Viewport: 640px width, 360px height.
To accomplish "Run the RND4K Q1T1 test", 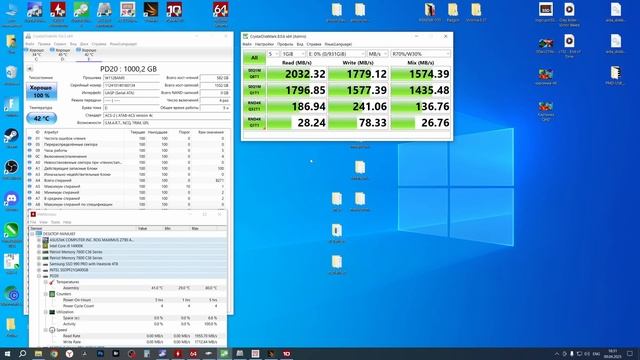I will pyautogui.click(x=254, y=122).
